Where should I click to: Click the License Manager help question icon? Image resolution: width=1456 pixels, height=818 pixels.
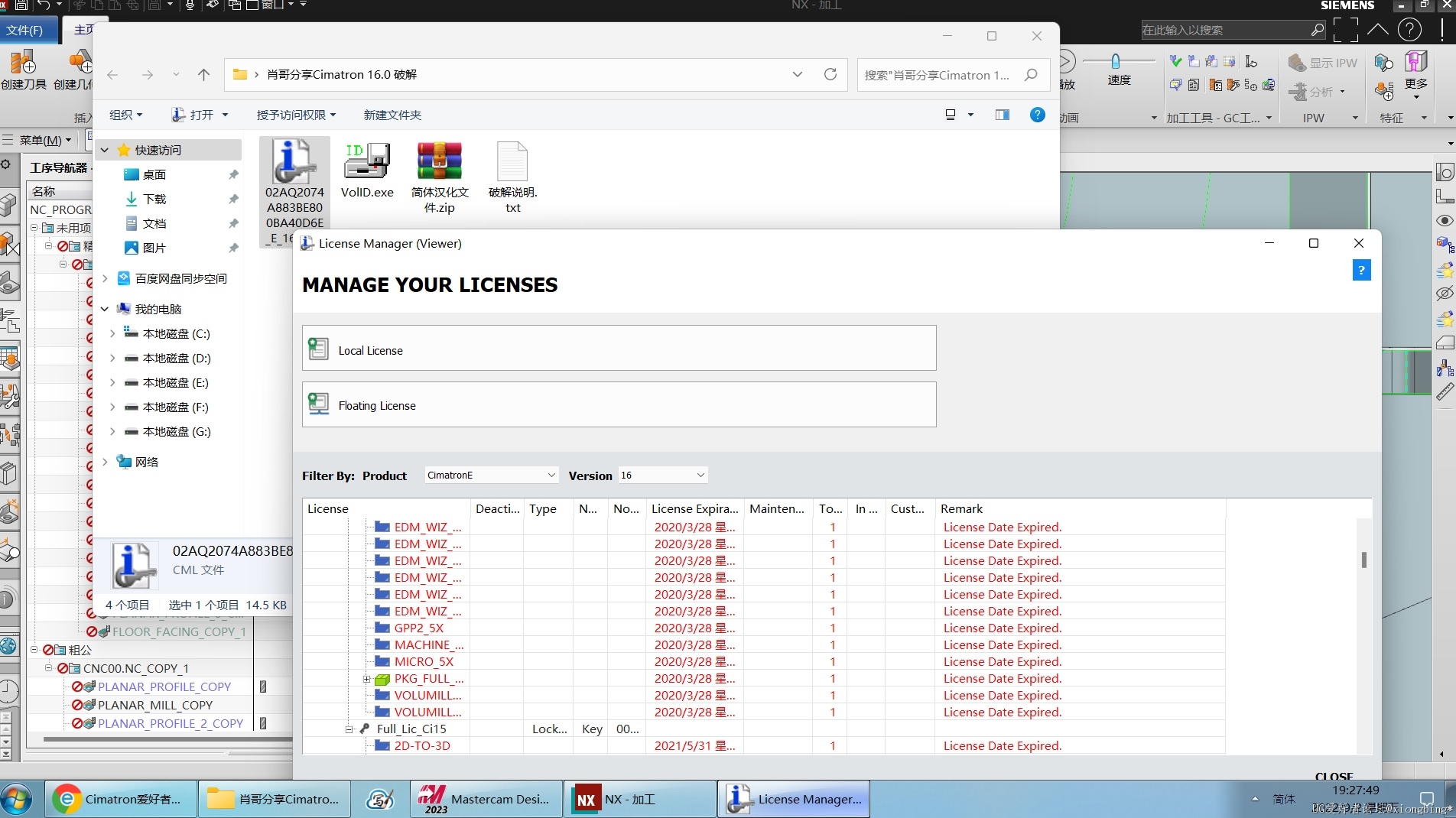1361,271
